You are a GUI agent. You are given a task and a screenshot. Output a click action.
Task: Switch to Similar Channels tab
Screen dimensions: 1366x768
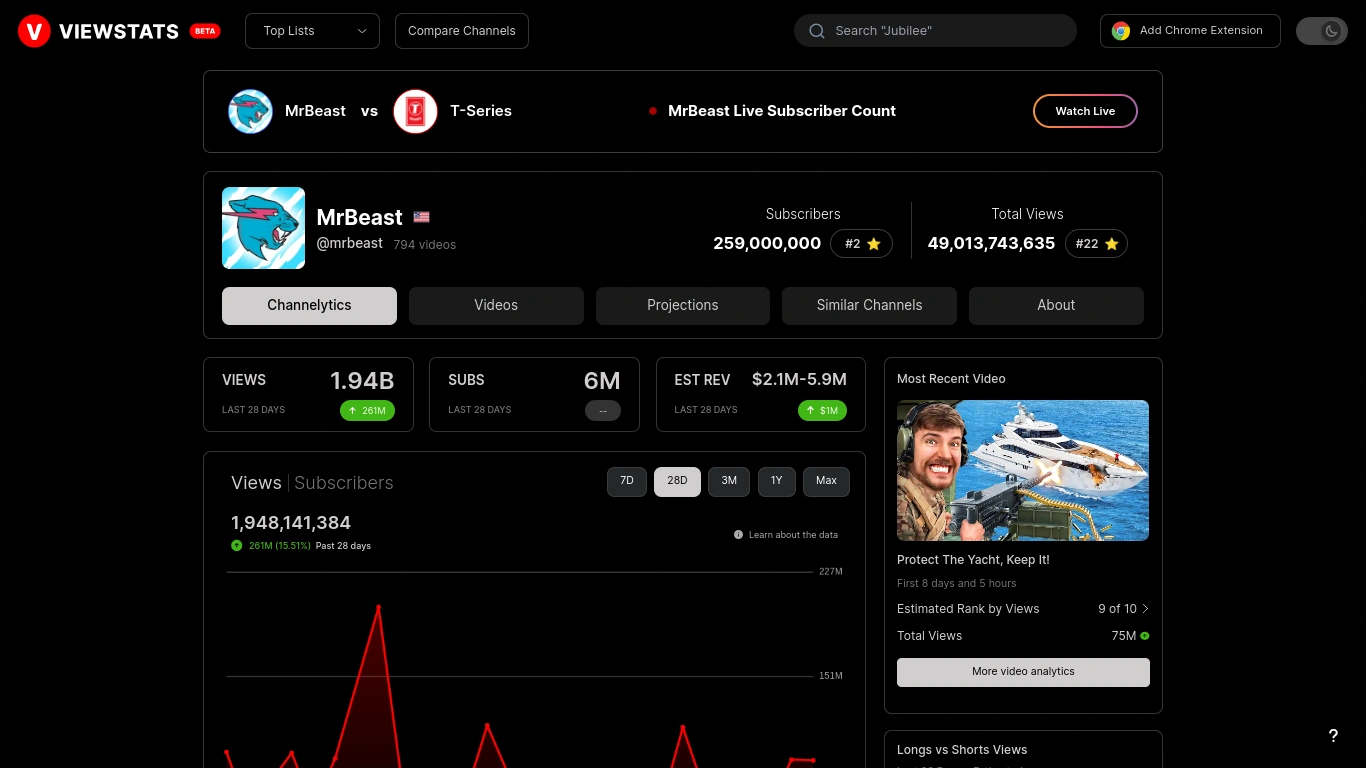click(x=869, y=306)
